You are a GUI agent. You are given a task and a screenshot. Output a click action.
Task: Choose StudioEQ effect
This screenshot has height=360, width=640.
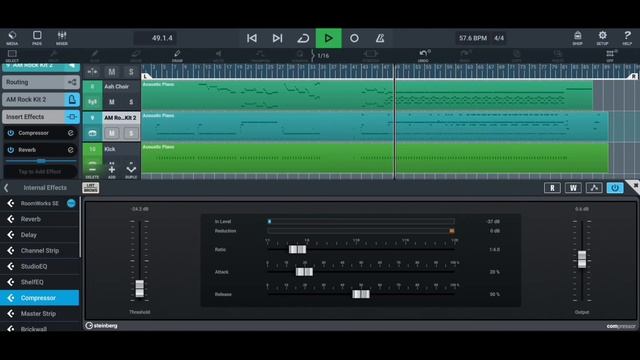(x=40, y=267)
